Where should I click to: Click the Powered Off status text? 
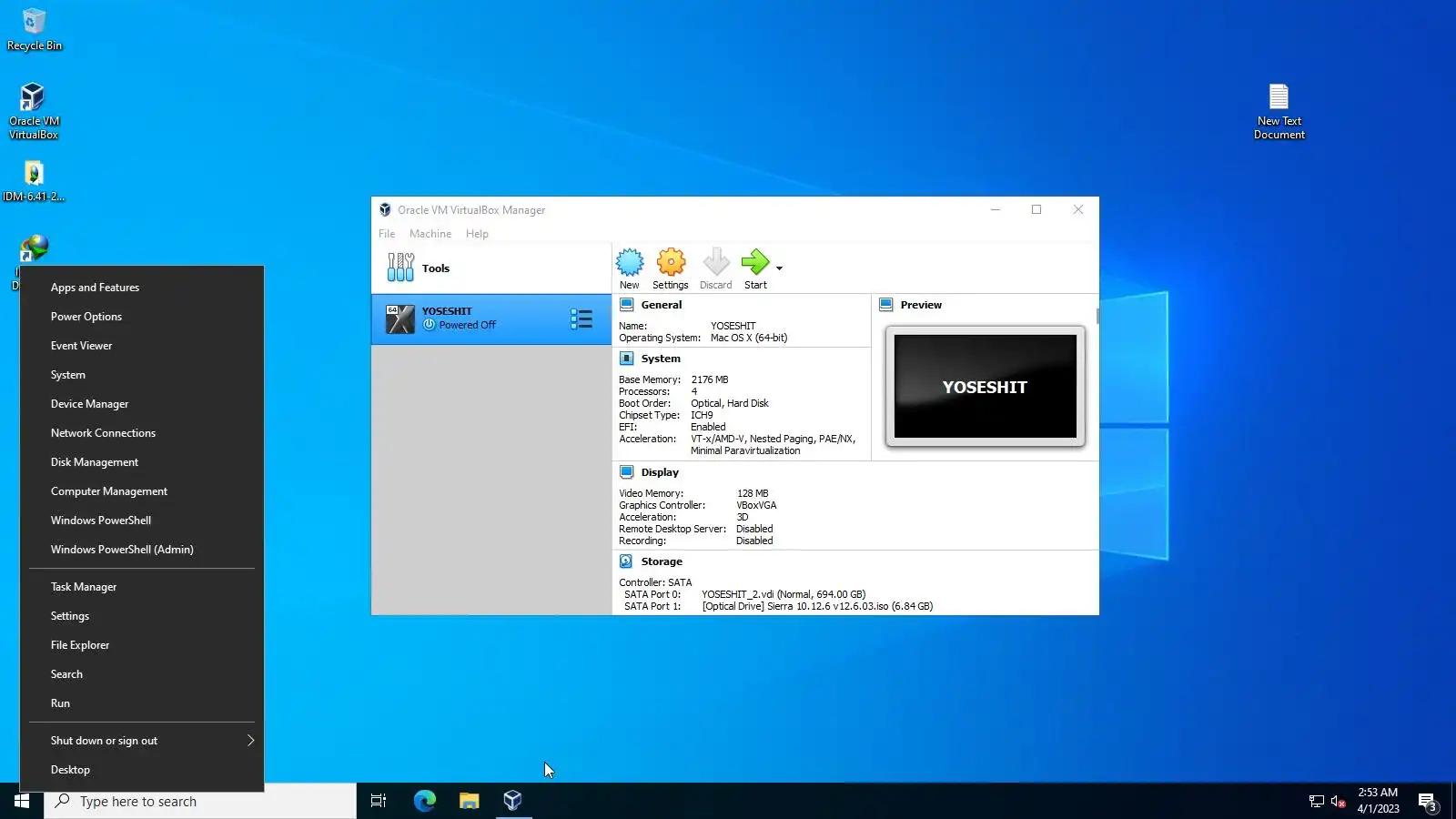pyautogui.click(x=468, y=325)
